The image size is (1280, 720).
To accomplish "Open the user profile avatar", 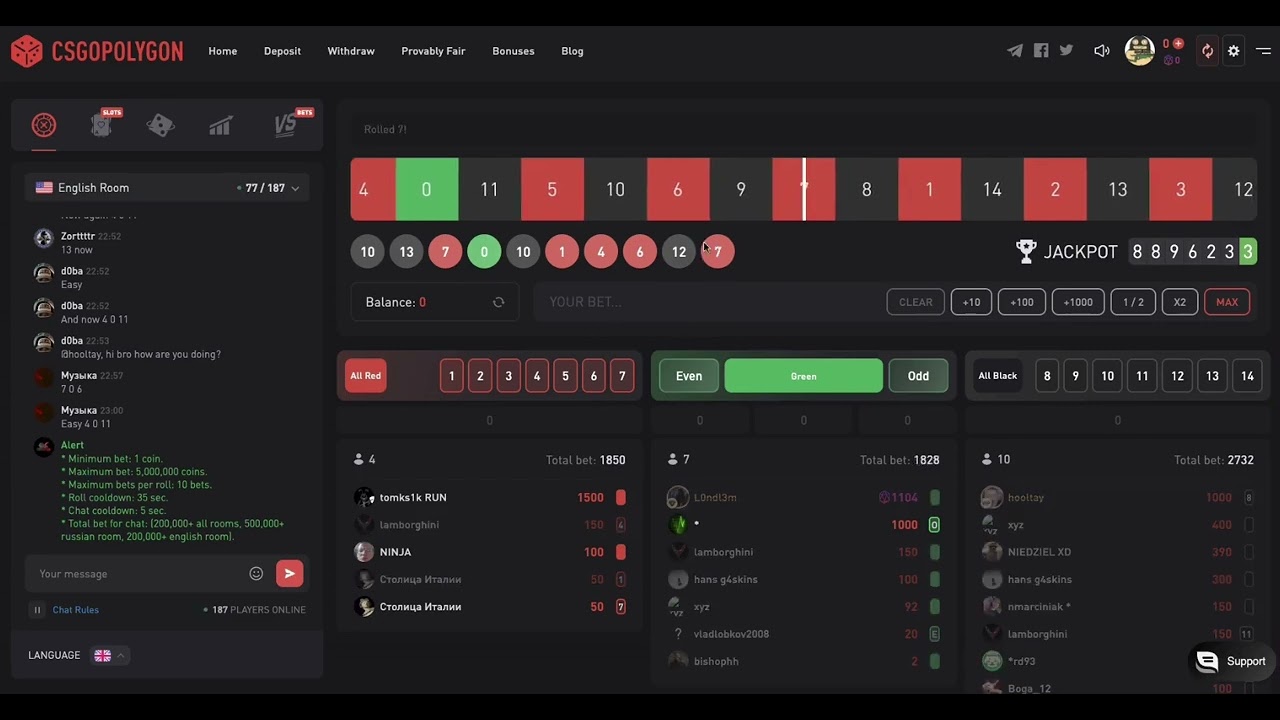I will tap(1140, 51).
